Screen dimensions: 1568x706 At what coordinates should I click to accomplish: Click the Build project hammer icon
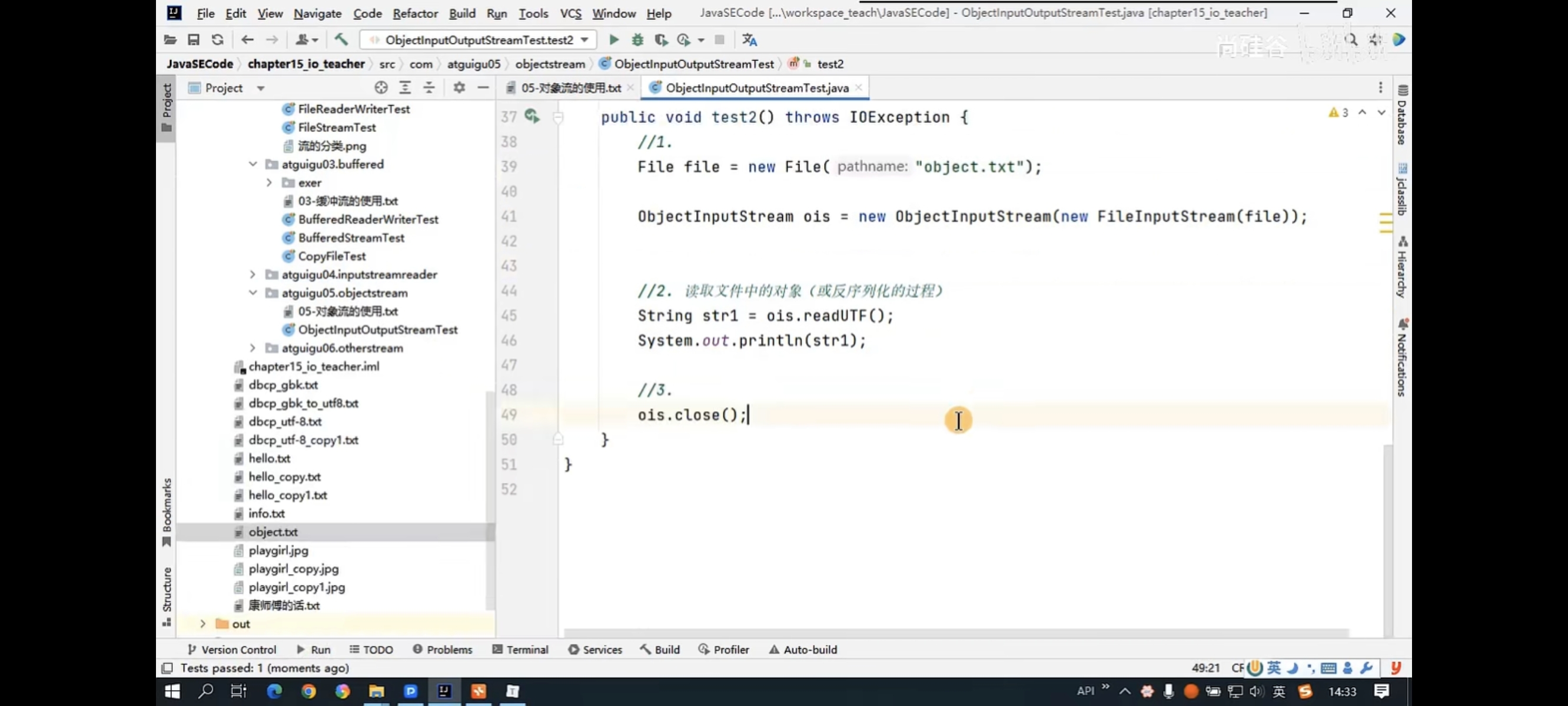[x=341, y=39]
